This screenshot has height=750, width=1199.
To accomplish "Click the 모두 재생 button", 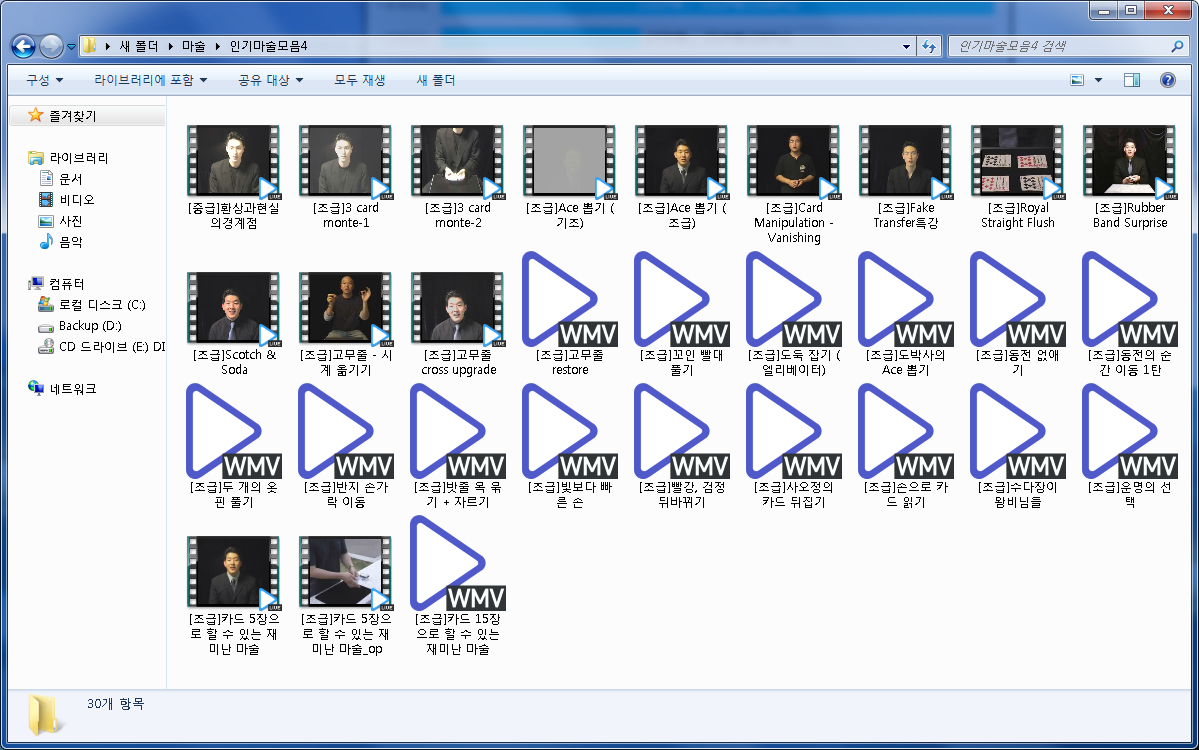I will 359,80.
